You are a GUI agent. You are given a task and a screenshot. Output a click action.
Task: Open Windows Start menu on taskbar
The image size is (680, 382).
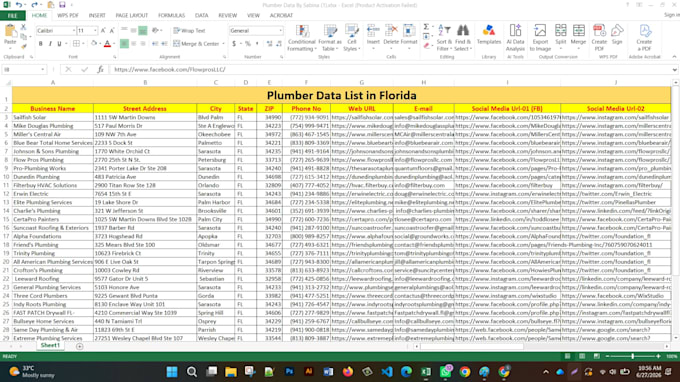[x=172, y=372]
